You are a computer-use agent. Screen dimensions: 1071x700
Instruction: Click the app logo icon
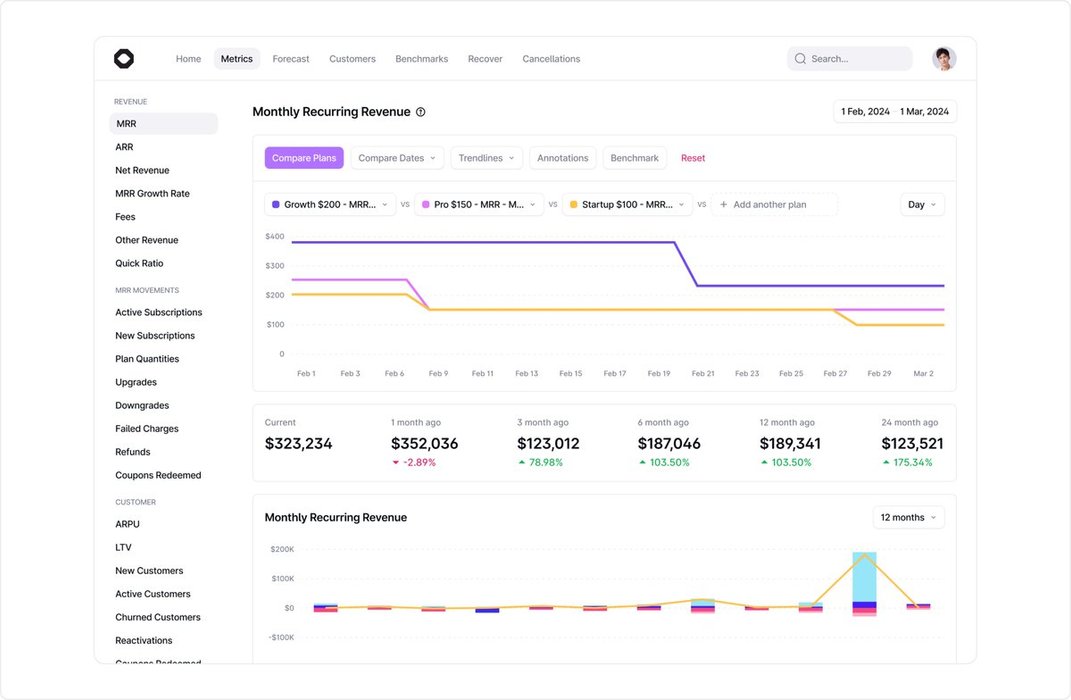(124, 59)
